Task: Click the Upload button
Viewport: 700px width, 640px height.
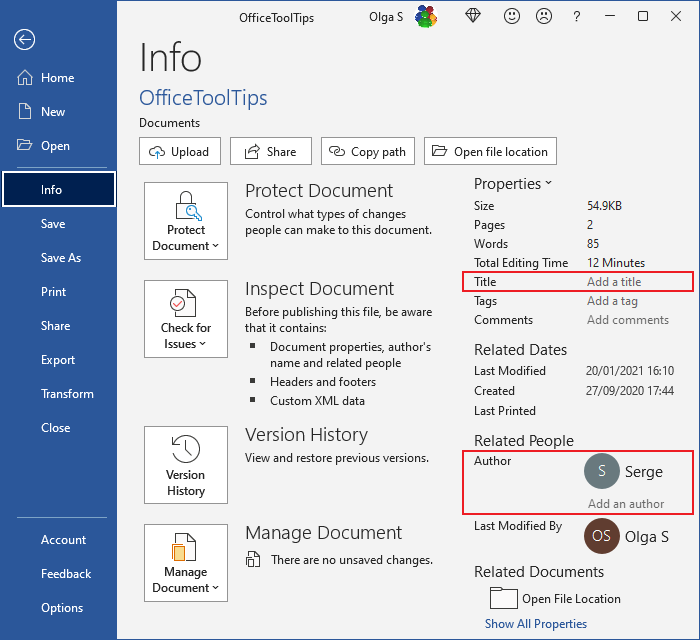Action: (x=180, y=151)
